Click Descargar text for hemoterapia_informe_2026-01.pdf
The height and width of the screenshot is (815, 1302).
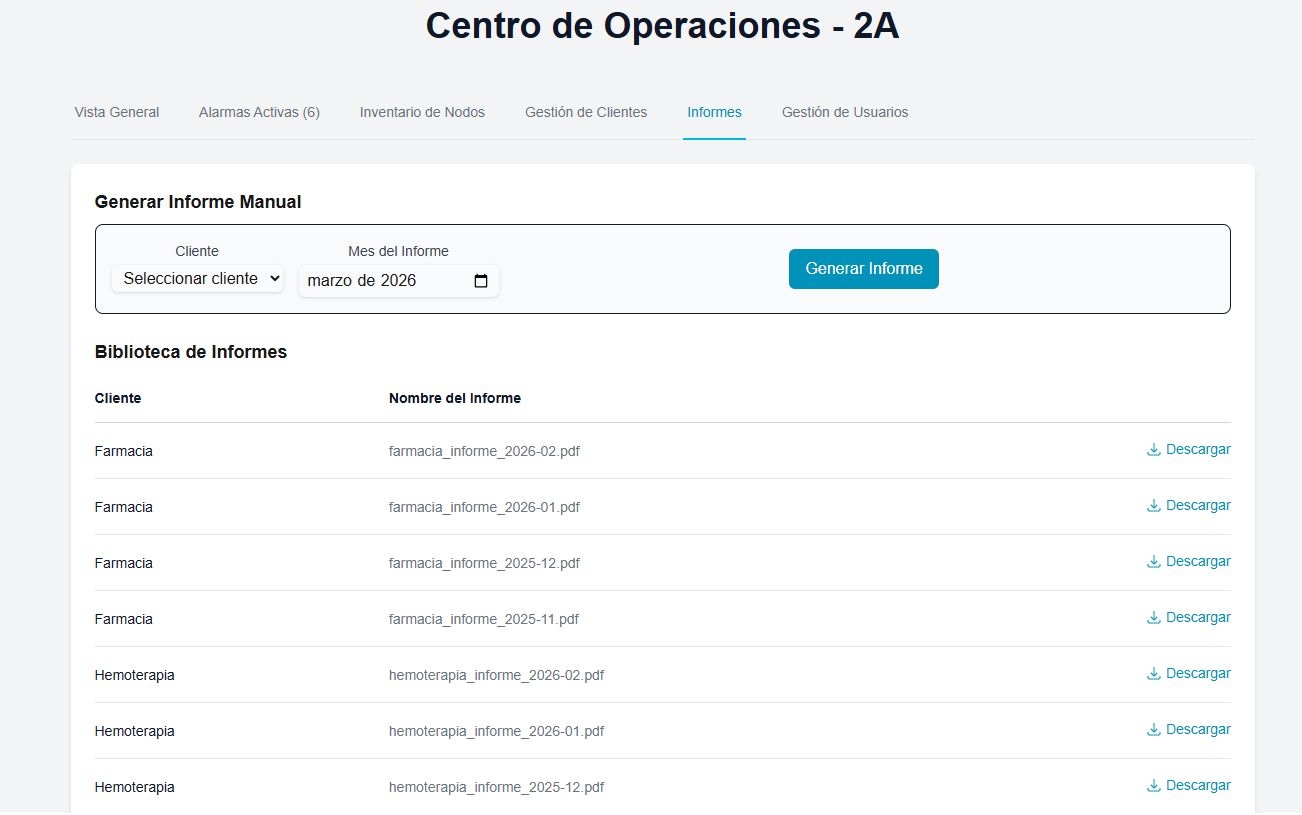click(x=1198, y=730)
